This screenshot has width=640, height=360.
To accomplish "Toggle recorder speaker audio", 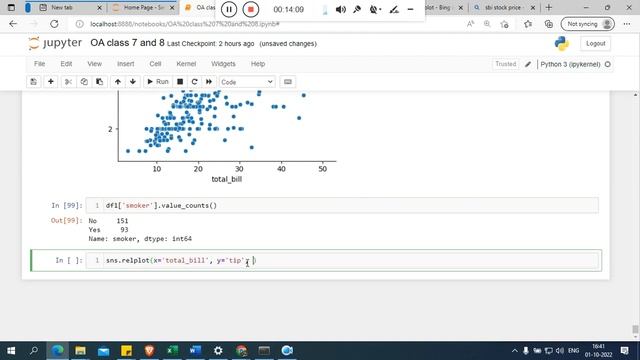I will pyautogui.click(x=340, y=9).
